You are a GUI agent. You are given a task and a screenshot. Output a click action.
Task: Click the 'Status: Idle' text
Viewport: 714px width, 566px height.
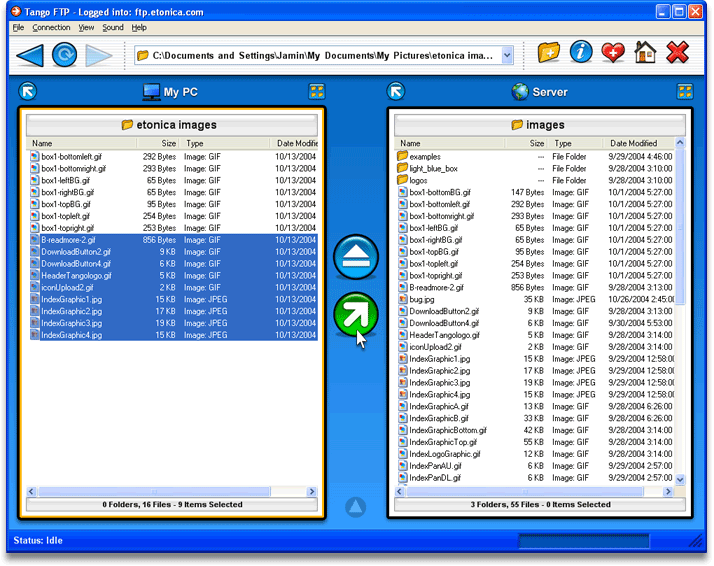coord(38,541)
